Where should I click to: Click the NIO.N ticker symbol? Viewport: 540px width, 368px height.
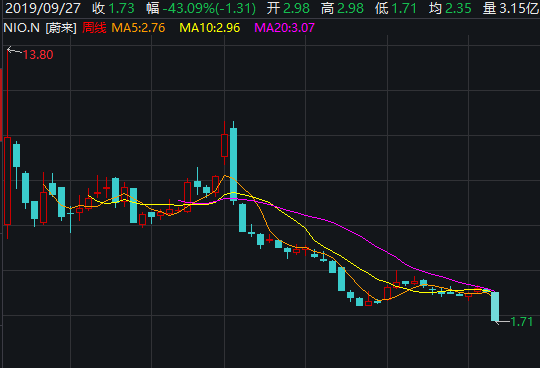click(21, 28)
